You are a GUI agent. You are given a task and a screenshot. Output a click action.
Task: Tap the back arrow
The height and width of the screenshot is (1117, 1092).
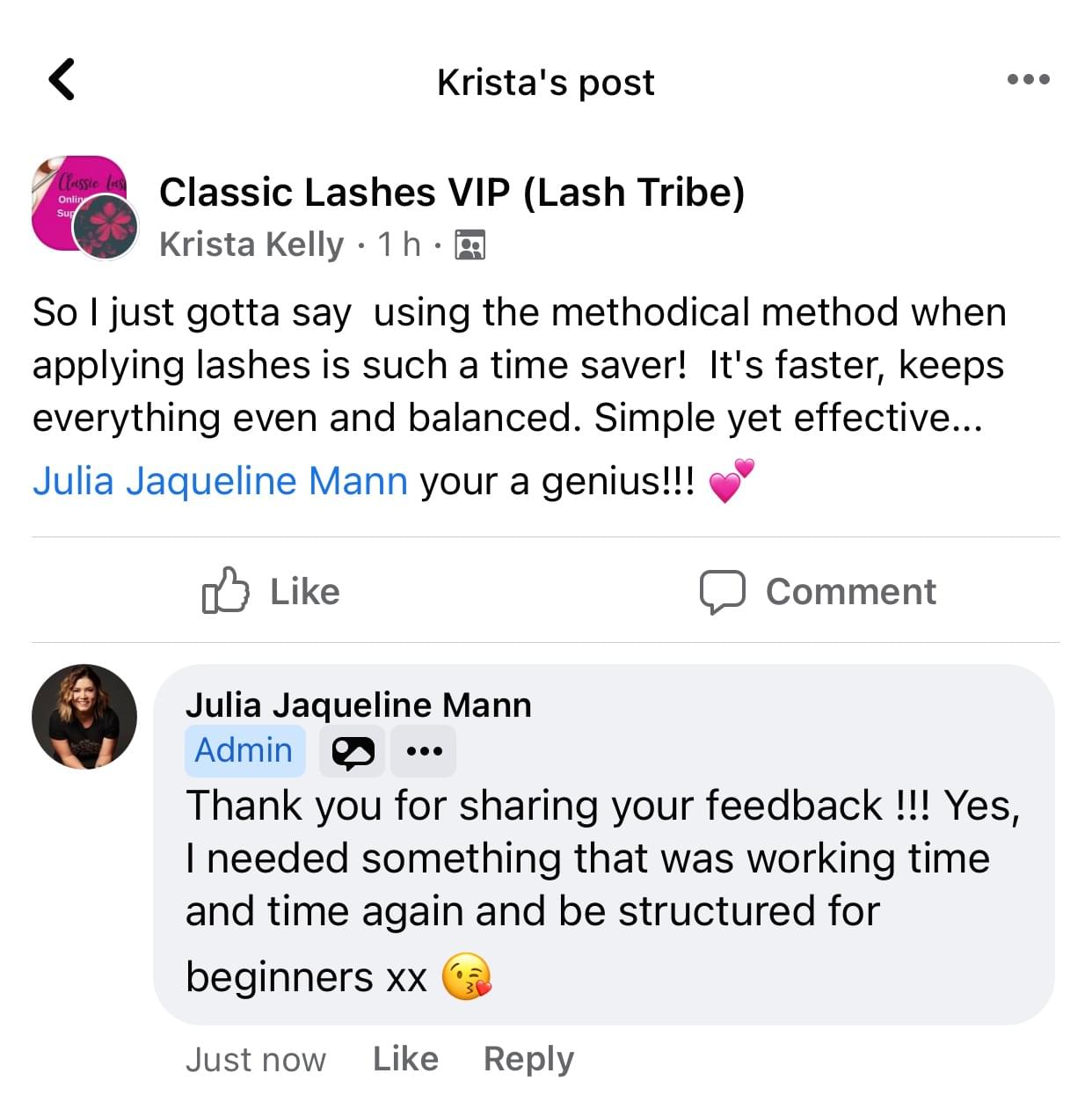62,80
